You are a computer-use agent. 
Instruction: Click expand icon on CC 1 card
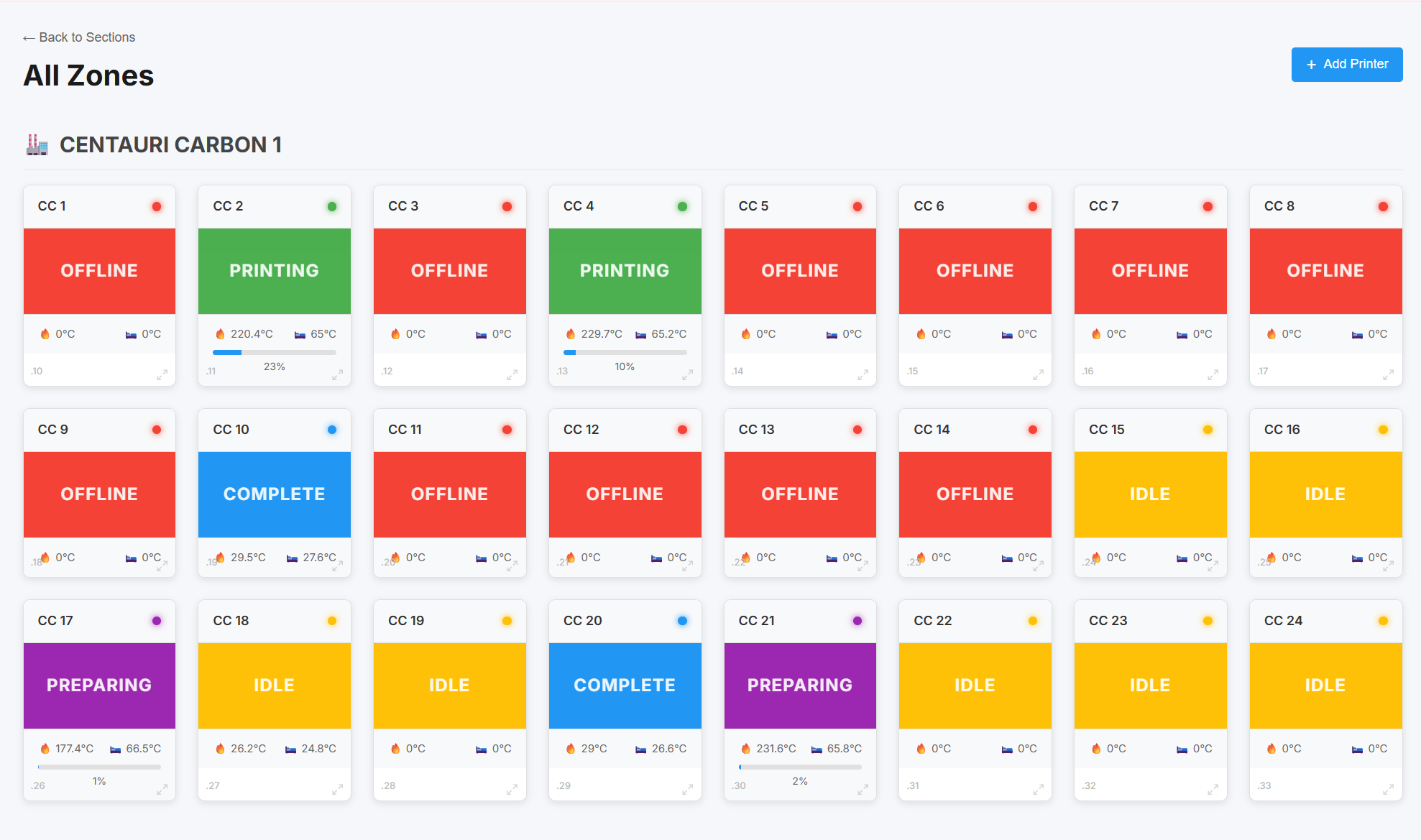point(162,374)
